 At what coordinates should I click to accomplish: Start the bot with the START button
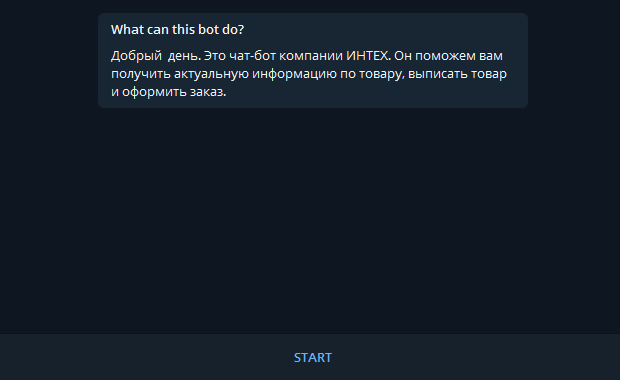[x=313, y=357]
